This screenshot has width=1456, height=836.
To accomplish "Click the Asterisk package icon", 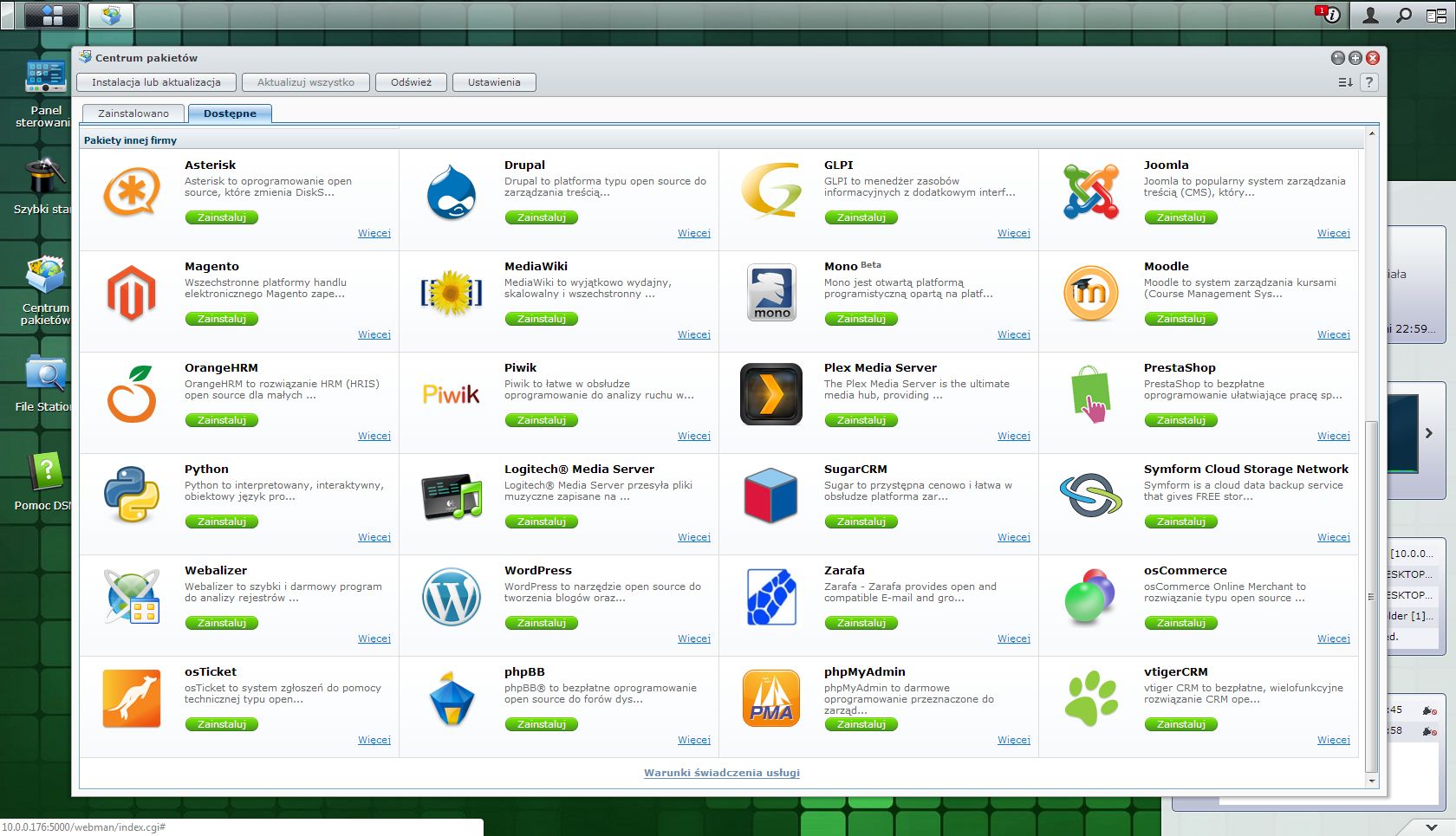I will pyautogui.click(x=132, y=191).
